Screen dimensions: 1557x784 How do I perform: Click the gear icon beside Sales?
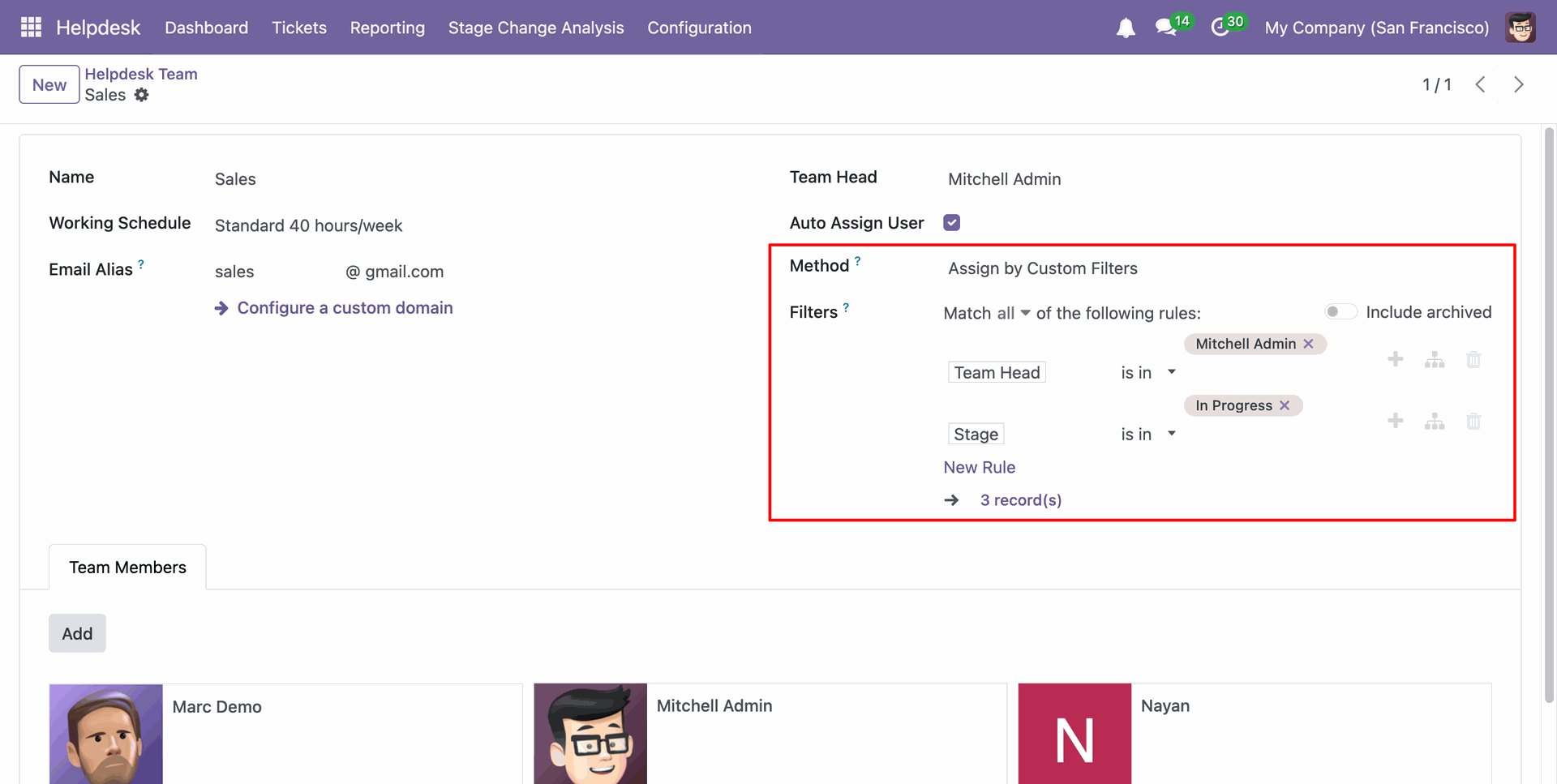(x=142, y=95)
